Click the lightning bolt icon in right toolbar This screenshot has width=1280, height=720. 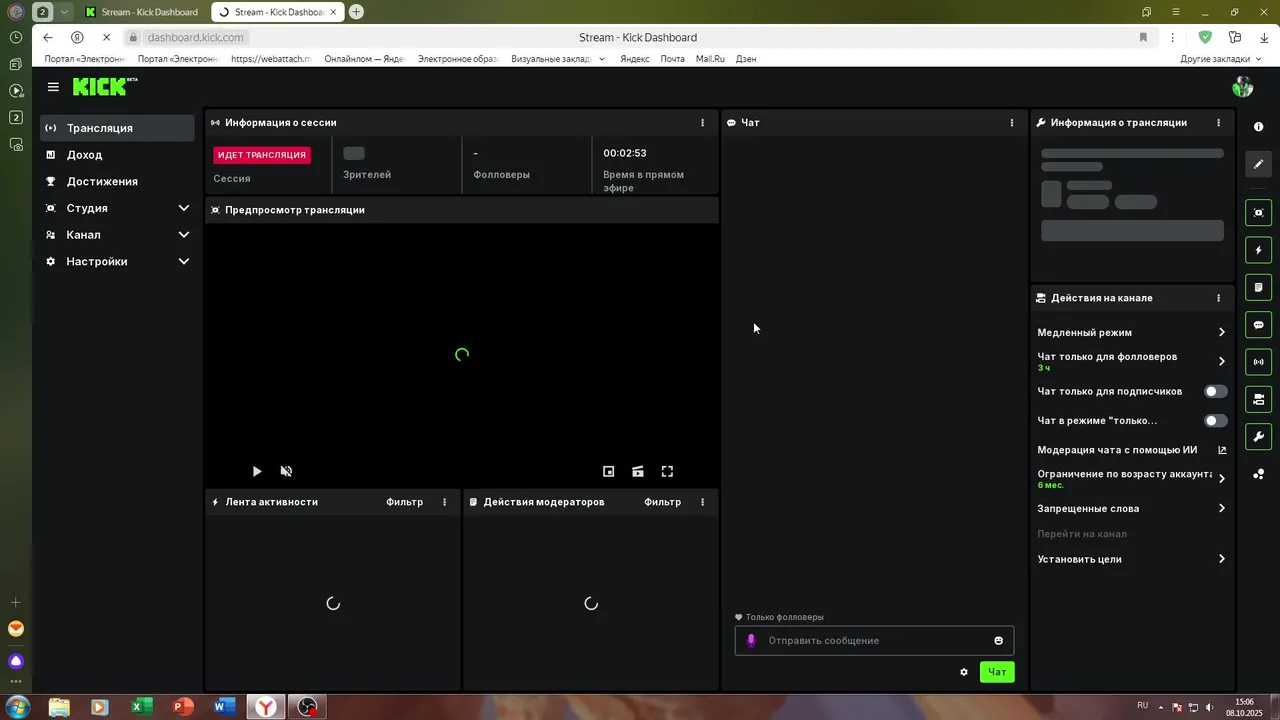coord(1259,250)
